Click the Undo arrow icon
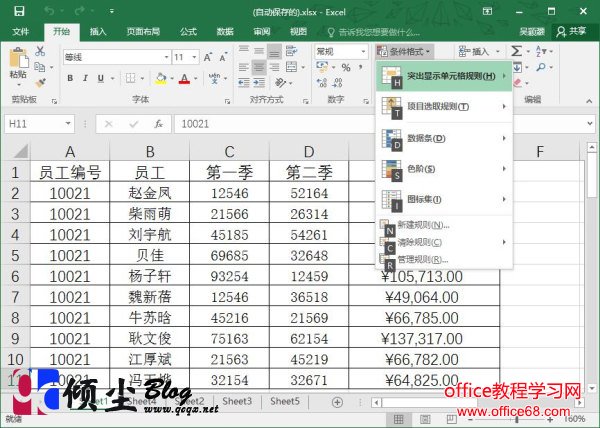 point(49,11)
